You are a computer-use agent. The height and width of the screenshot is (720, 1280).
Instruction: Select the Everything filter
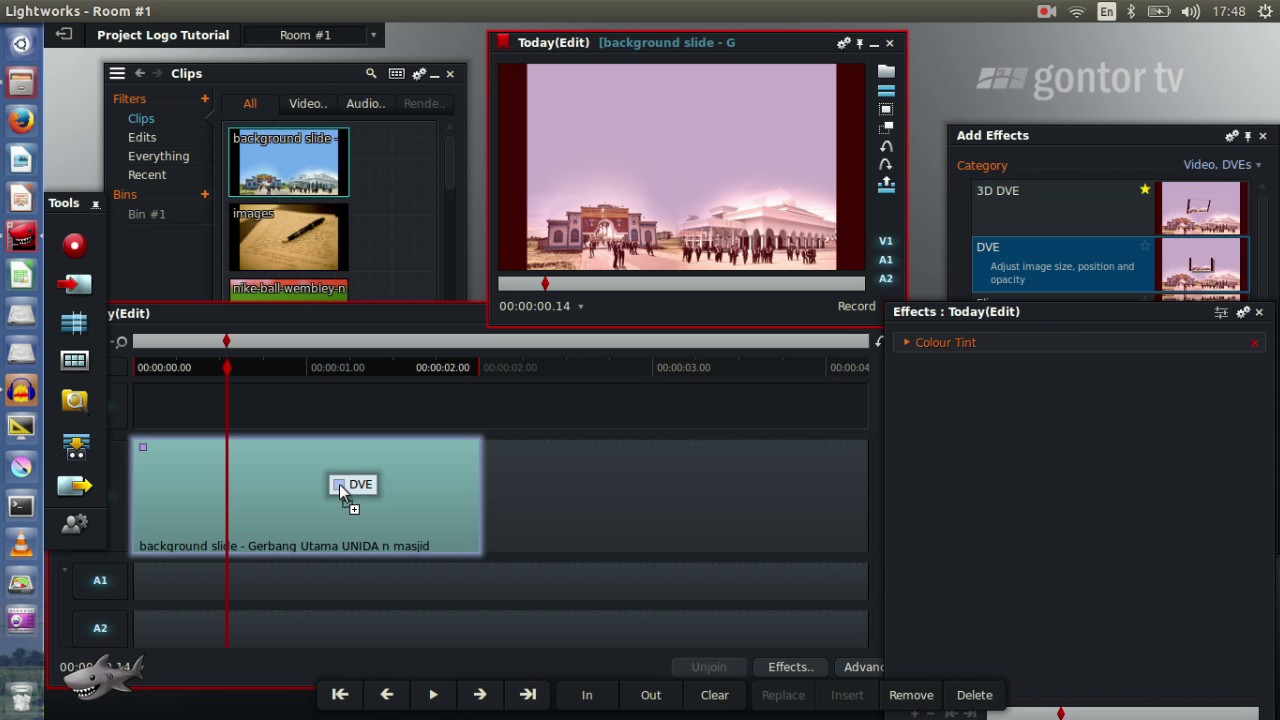(x=158, y=156)
